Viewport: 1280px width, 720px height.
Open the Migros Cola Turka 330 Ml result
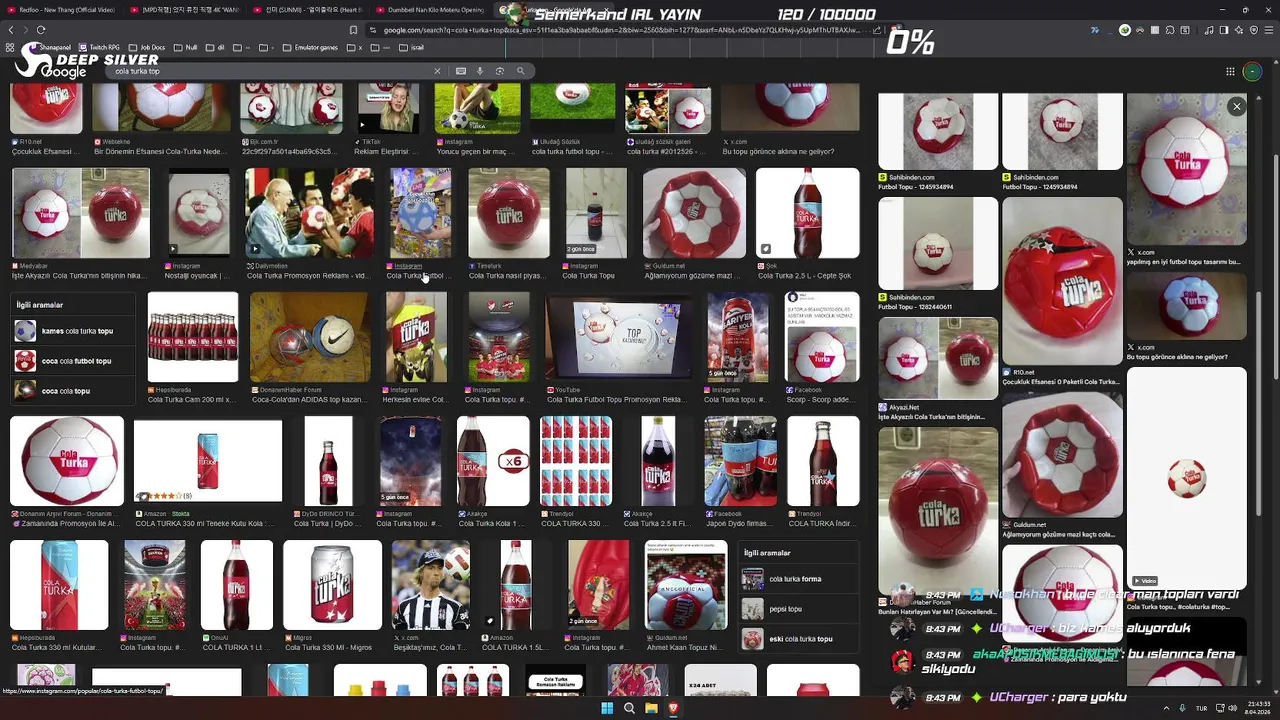tap(332, 585)
